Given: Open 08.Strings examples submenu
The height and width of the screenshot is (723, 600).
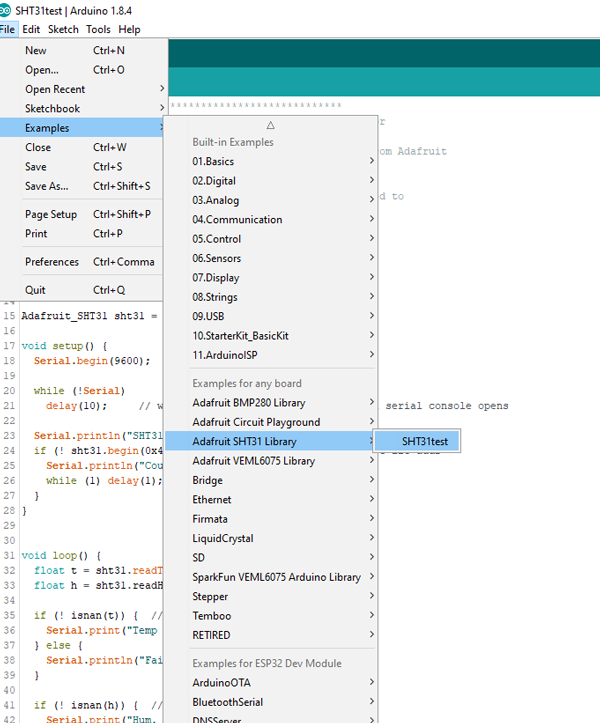Looking at the screenshot, I should 271,297.
